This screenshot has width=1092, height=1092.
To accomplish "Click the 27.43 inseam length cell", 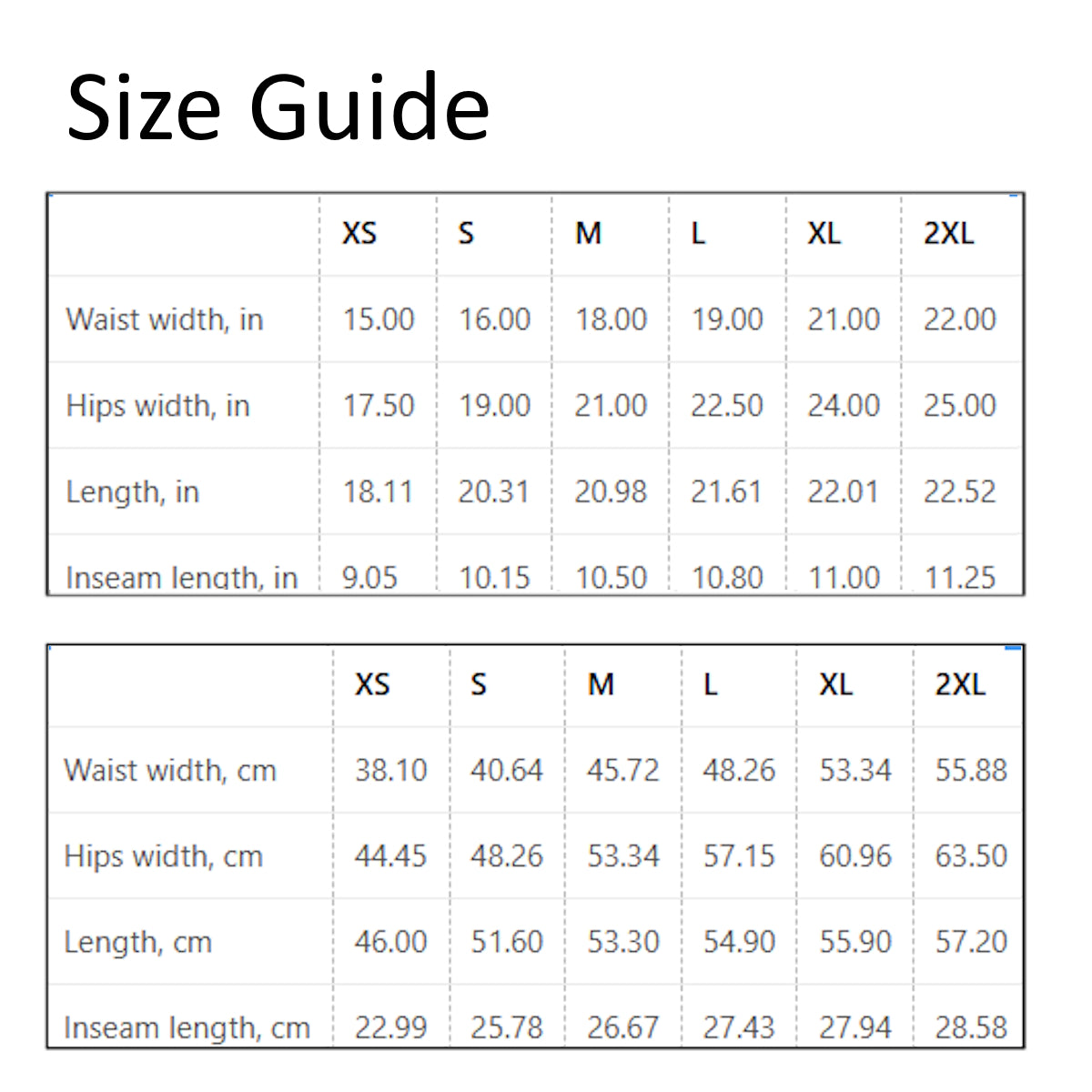I will click(x=738, y=1028).
